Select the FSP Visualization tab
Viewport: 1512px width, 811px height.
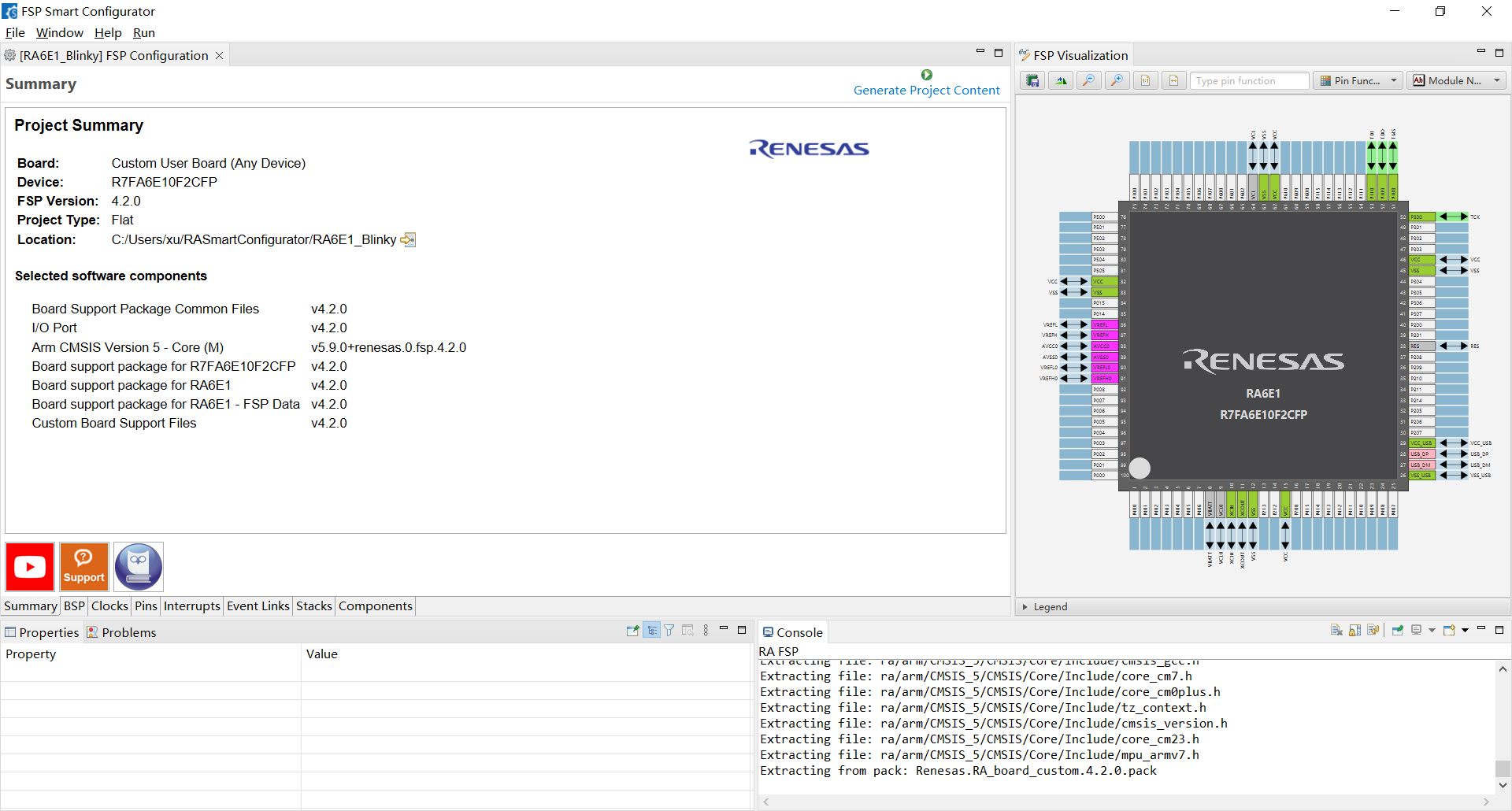pos(1073,55)
